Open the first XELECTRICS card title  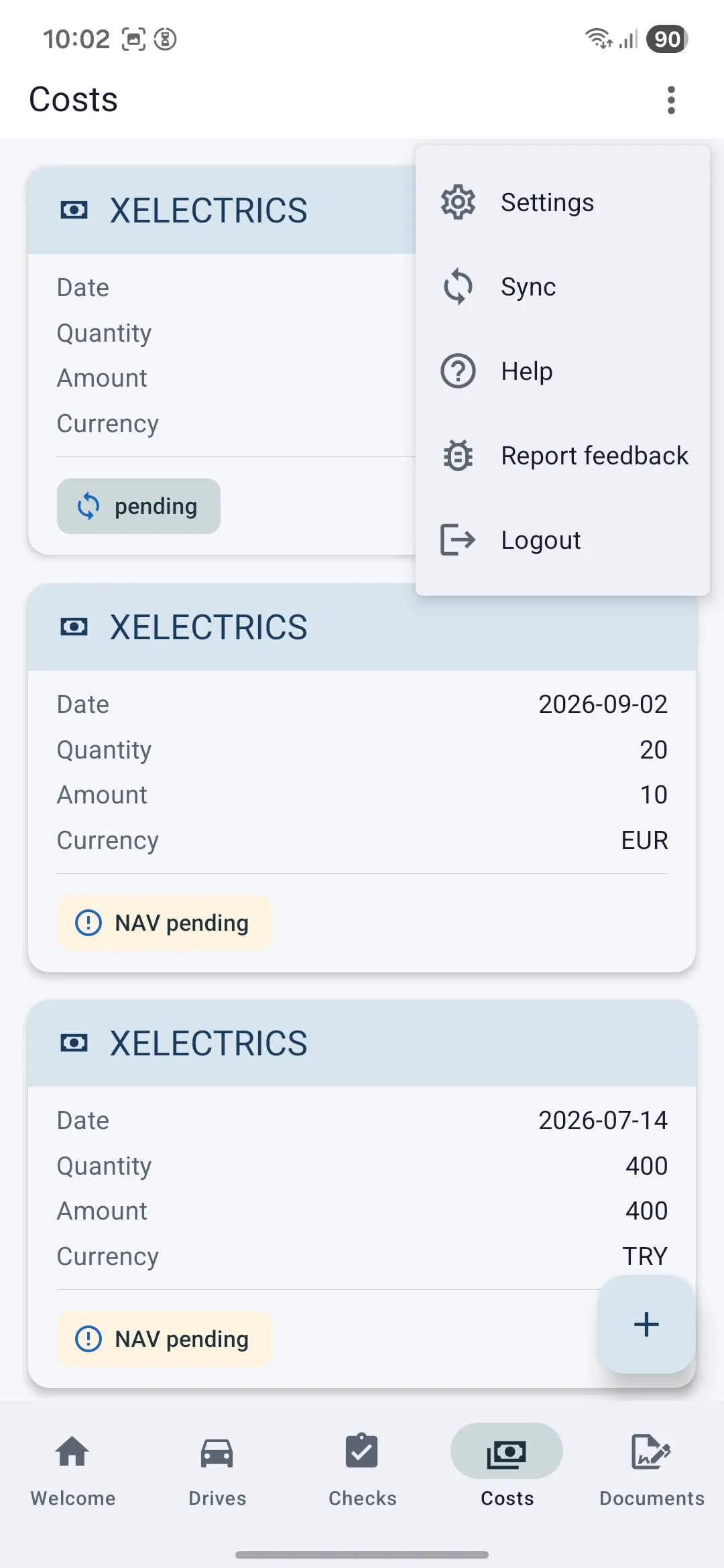click(x=208, y=210)
